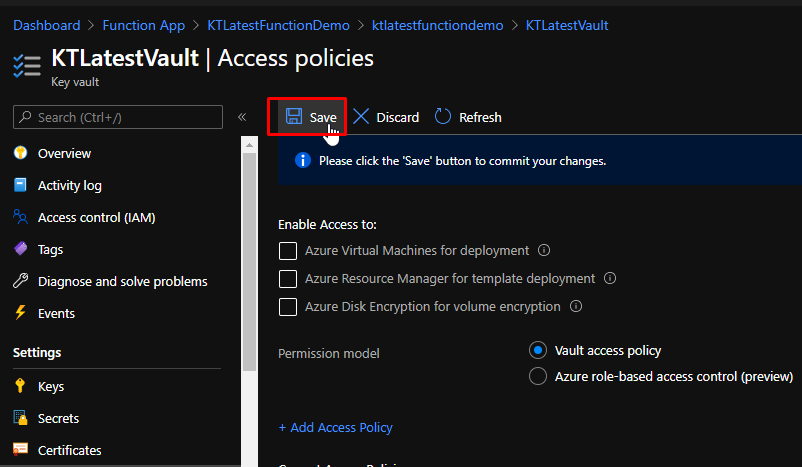802x467 pixels.
Task: Click the purple Tags icon
Action: 20,249
